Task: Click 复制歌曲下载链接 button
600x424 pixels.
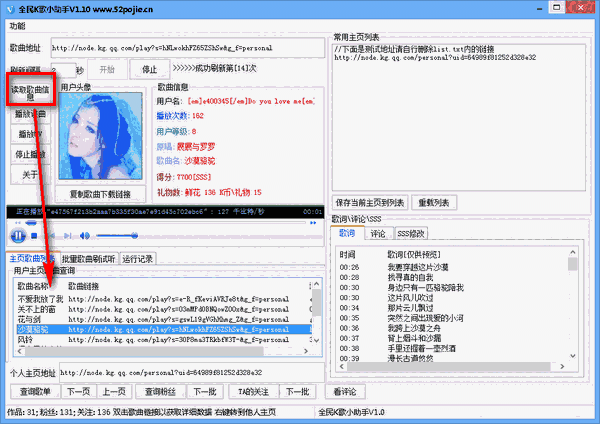Action: coord(100,194)
